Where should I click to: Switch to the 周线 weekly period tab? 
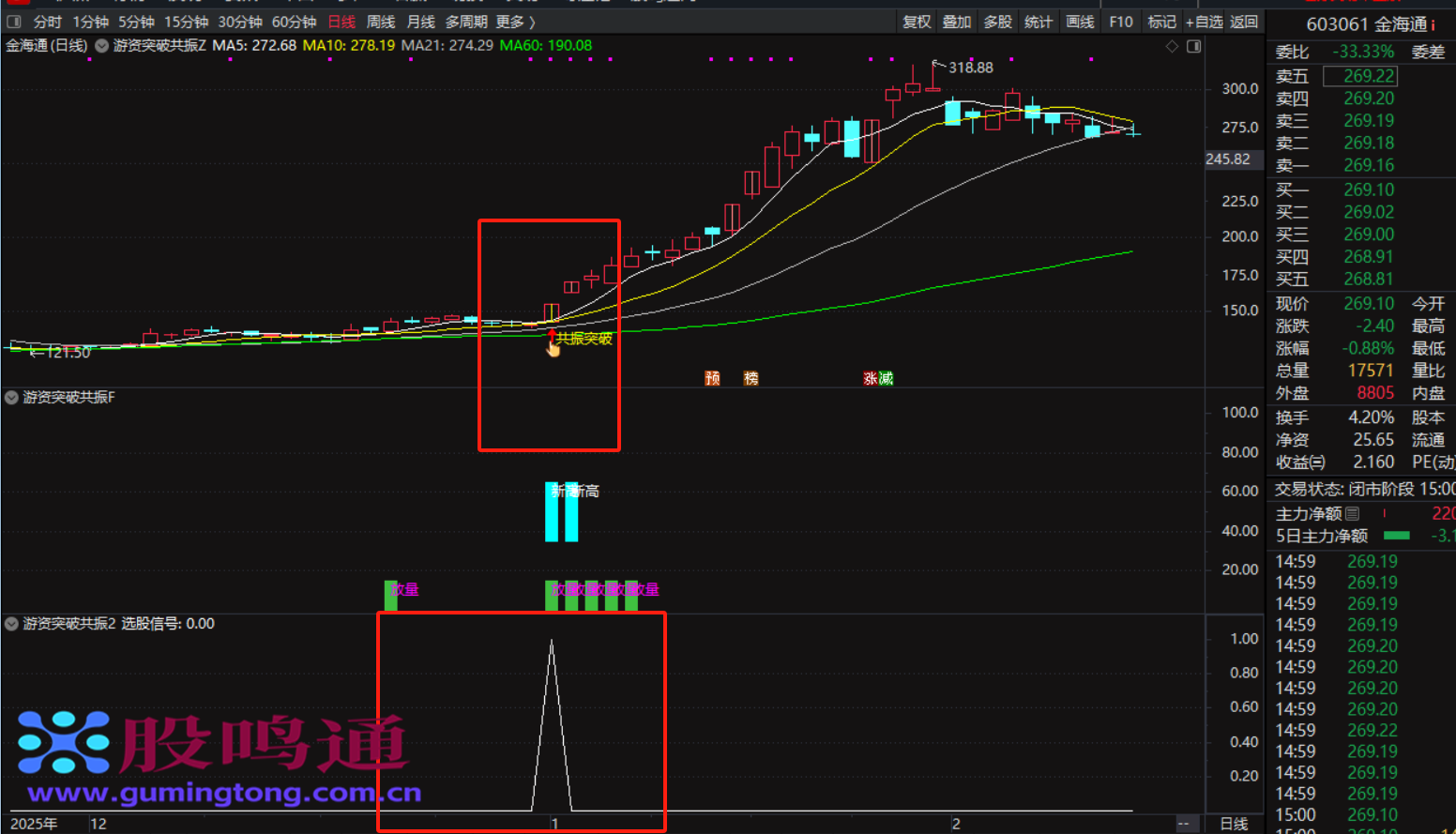(x=380, y=22)
